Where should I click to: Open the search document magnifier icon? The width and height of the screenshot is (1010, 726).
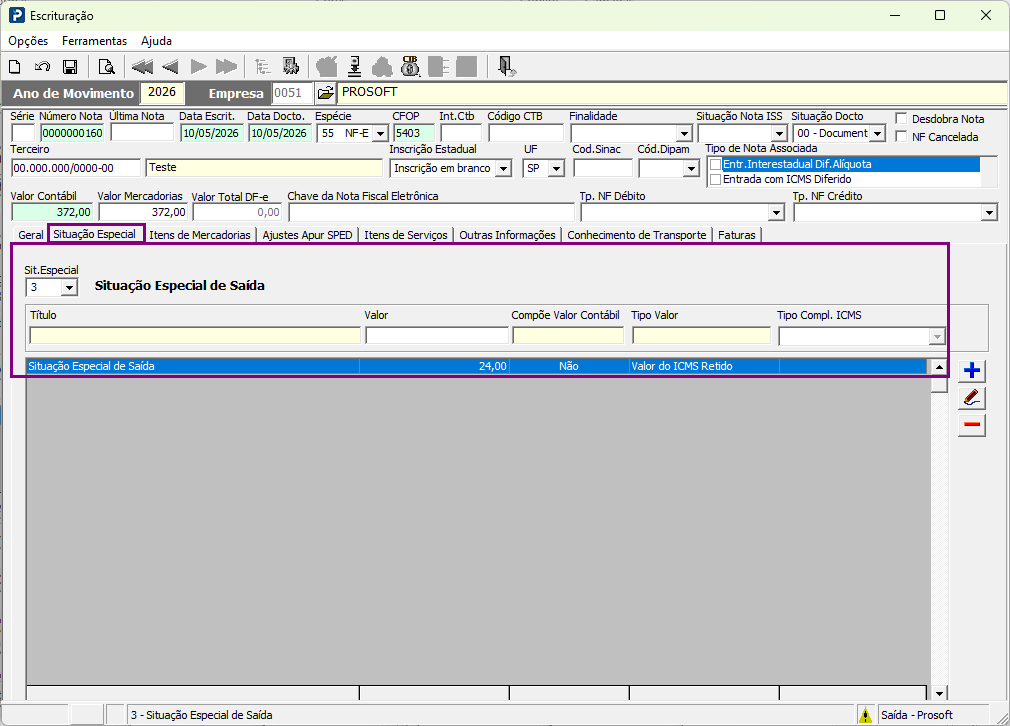click(x=106, y=66)
